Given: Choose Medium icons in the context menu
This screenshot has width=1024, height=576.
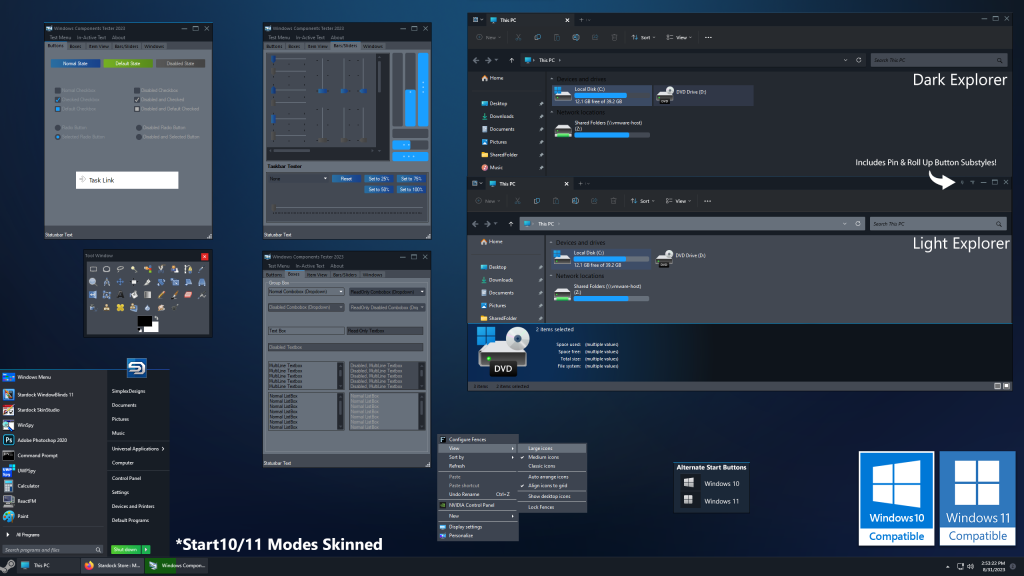Looking at the screenshot, I should point(545,457).
